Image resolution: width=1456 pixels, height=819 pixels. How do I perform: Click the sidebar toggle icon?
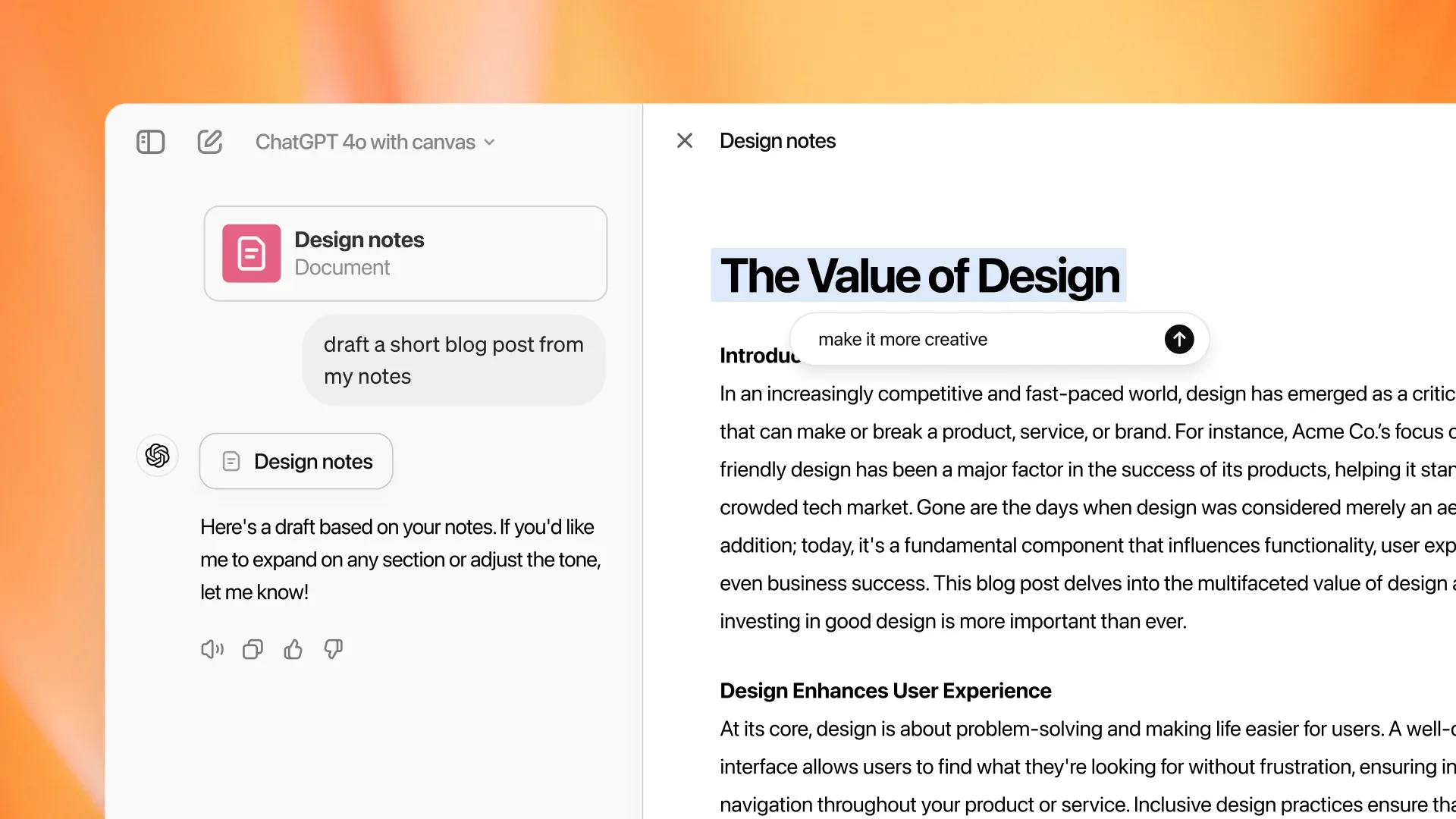152,141
